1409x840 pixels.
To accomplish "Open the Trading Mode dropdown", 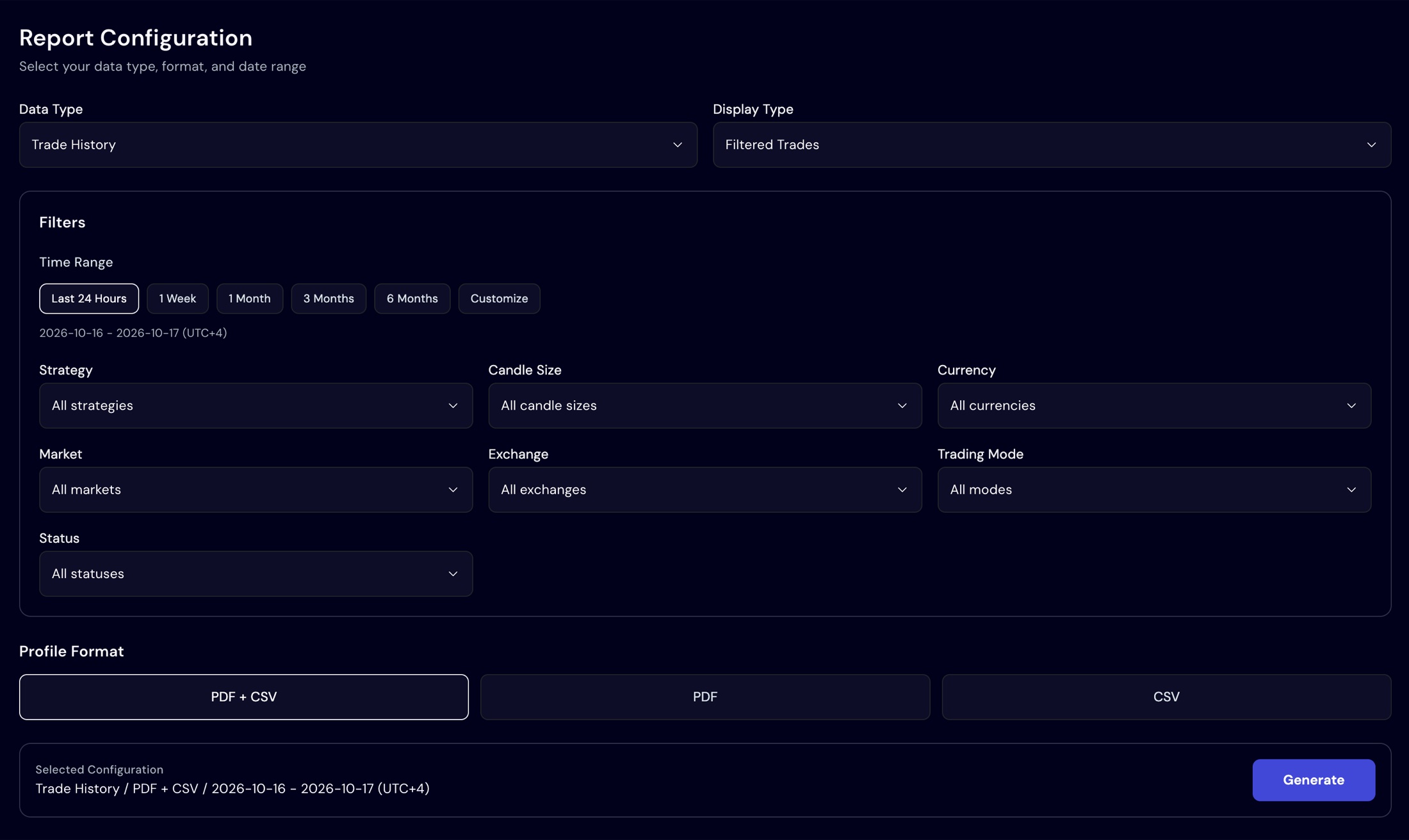I will pos(1154,489).
